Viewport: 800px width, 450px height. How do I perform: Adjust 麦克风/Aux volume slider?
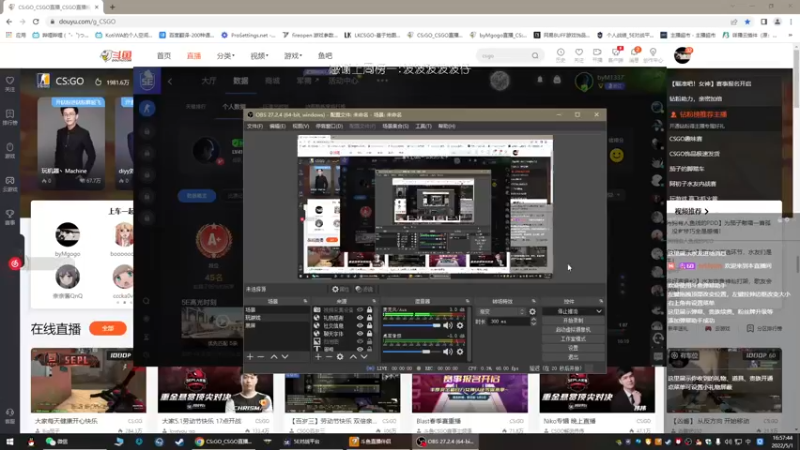click(411, 326)
